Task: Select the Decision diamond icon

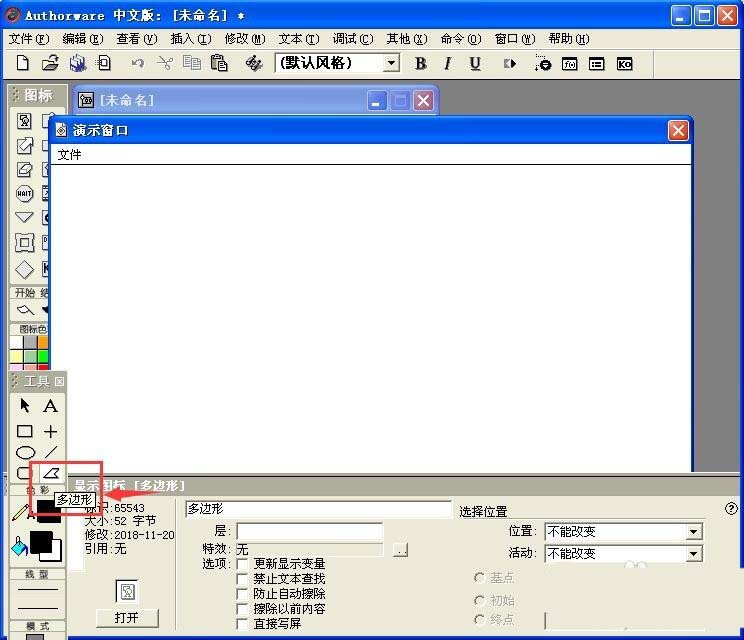Action: (x=24, y=269)
